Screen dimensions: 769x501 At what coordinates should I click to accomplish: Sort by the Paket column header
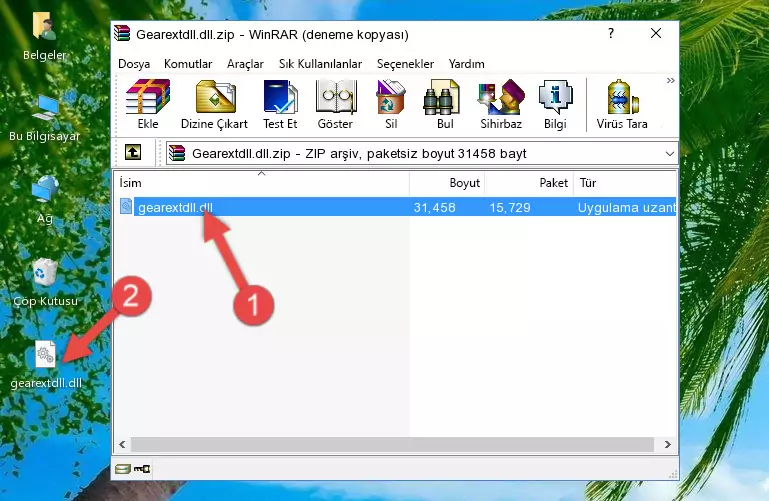pyautogui.click(x=529, y=183)
